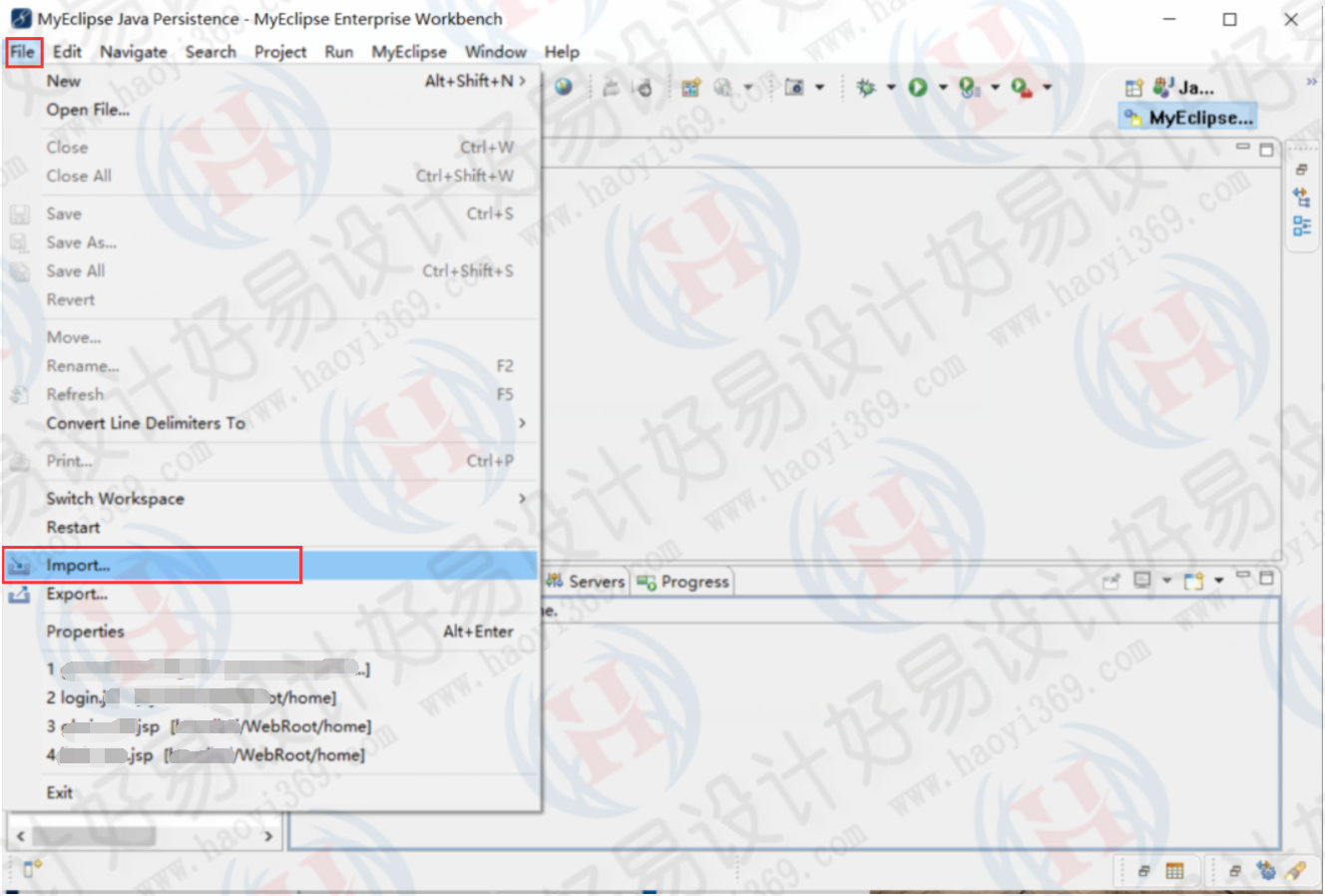1325x896 pixels.
Task: Open the Project menu
Action: coord(280,52)
